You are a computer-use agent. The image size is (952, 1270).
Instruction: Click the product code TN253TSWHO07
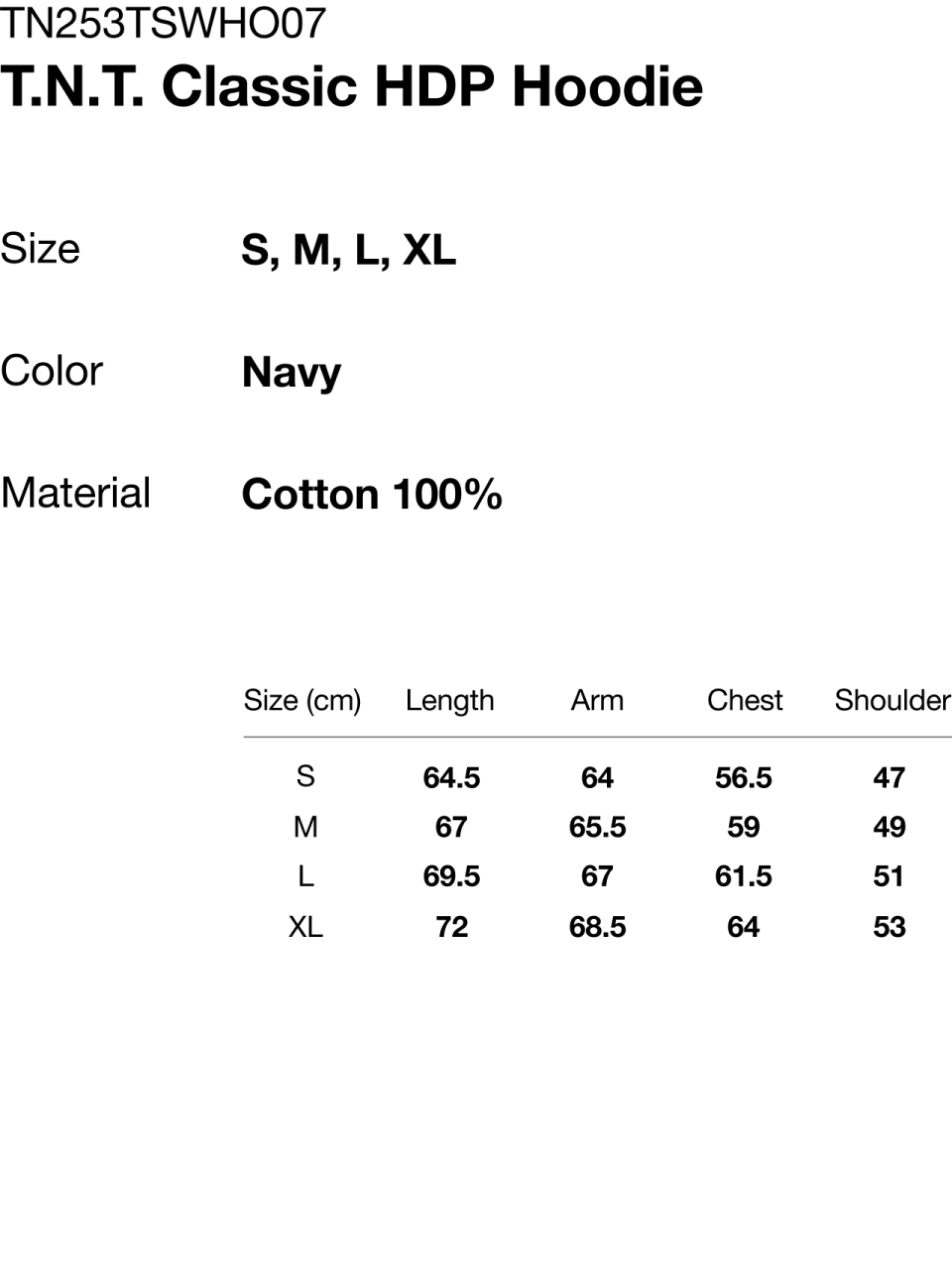click(x=164, y=22)
